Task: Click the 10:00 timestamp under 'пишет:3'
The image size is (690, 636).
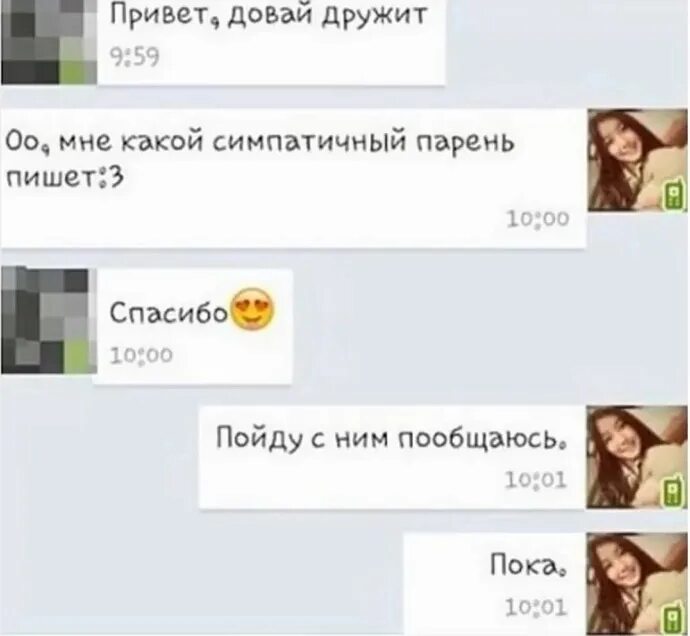Action: 538,219
